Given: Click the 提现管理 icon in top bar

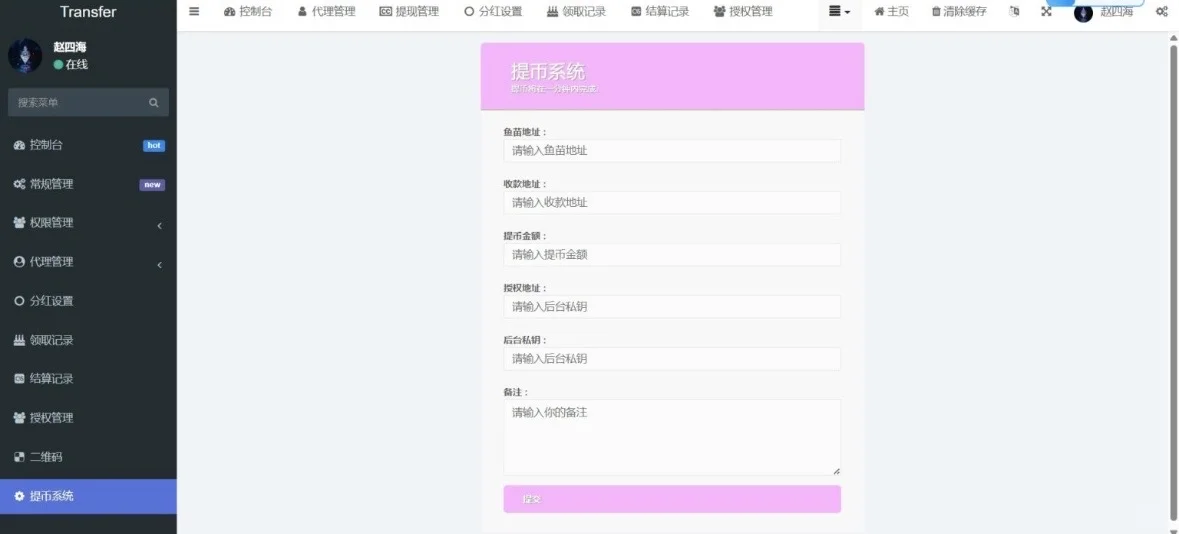Looking at the screenshot, I should click(x=385, y=11).
